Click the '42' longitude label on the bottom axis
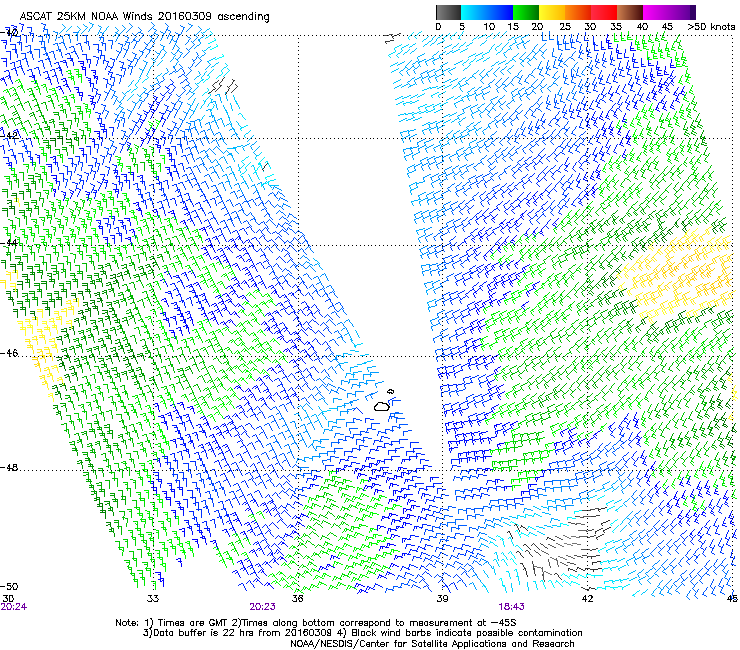 click(587, 598)
